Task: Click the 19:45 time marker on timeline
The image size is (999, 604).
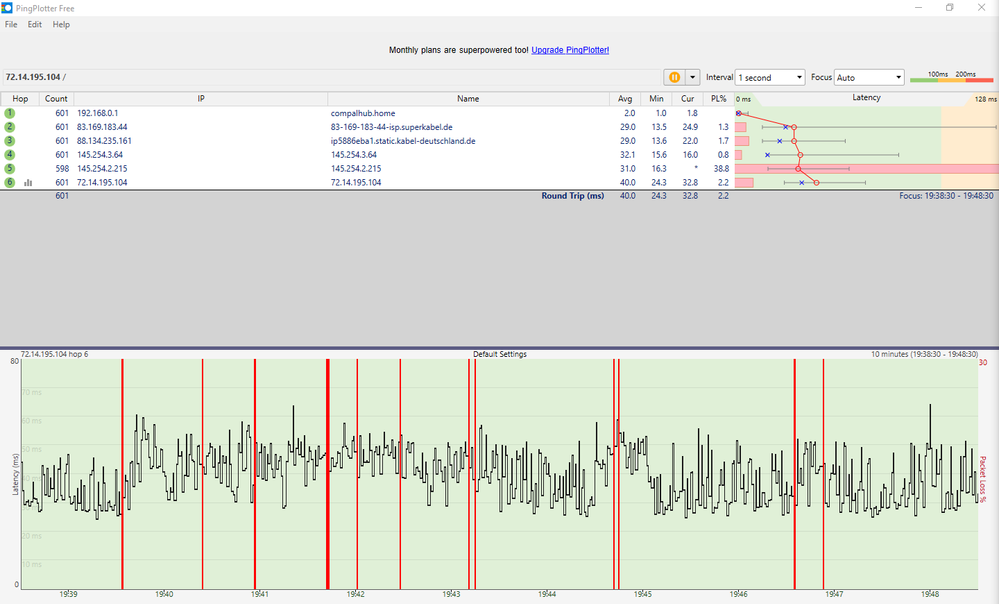Action: [x=643, y=594]
